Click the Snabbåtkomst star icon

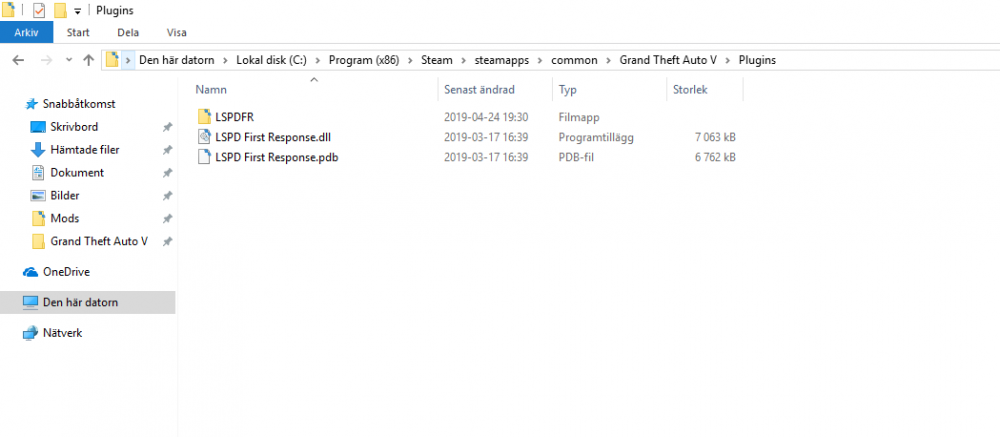(31, 104)
